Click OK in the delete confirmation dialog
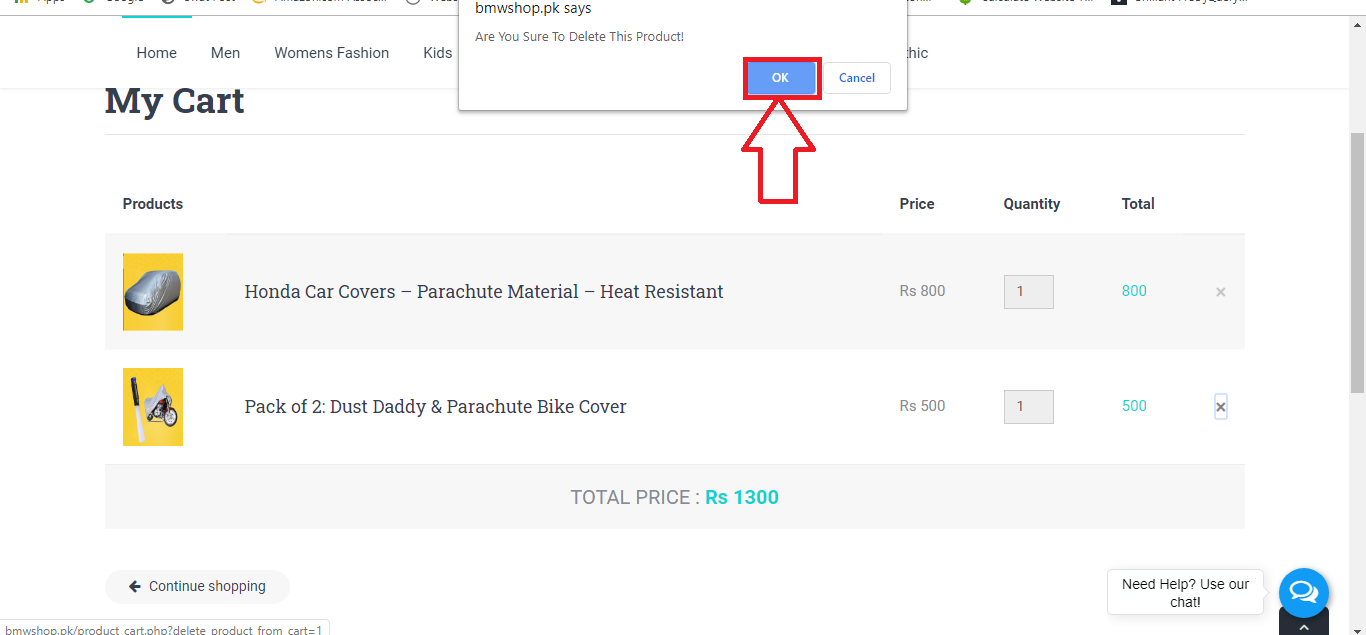The height and width of the screenshot is (635, 1366). click(780, 78)
